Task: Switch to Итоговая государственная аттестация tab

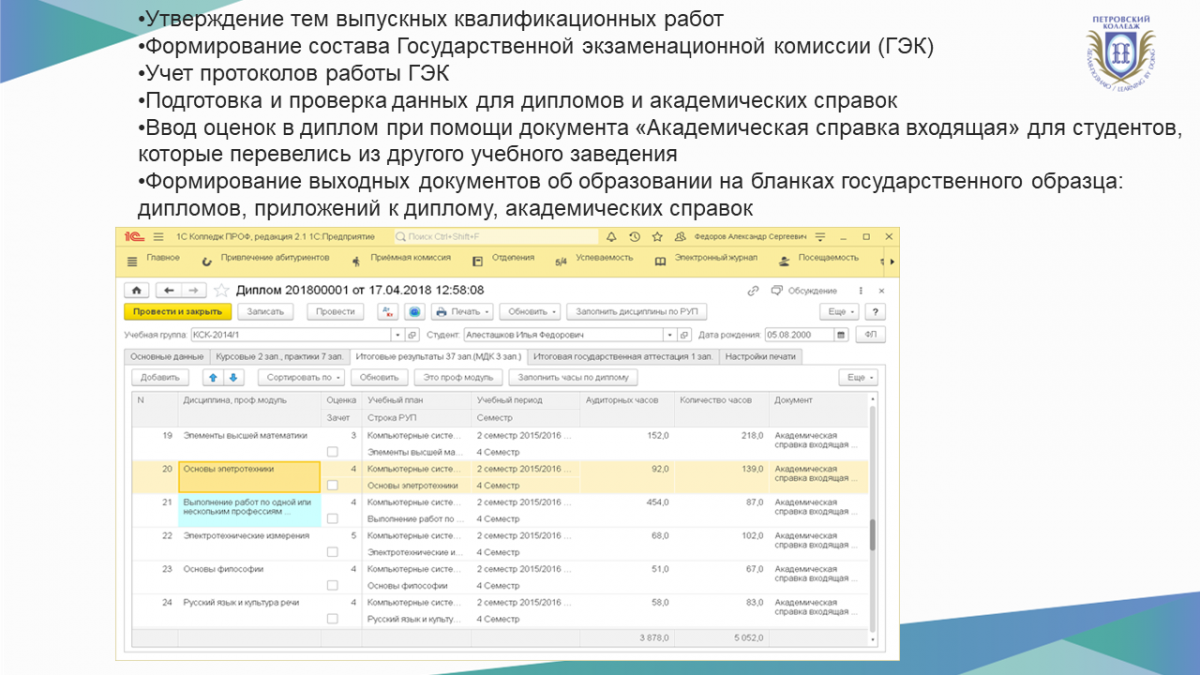Action: 623,356
